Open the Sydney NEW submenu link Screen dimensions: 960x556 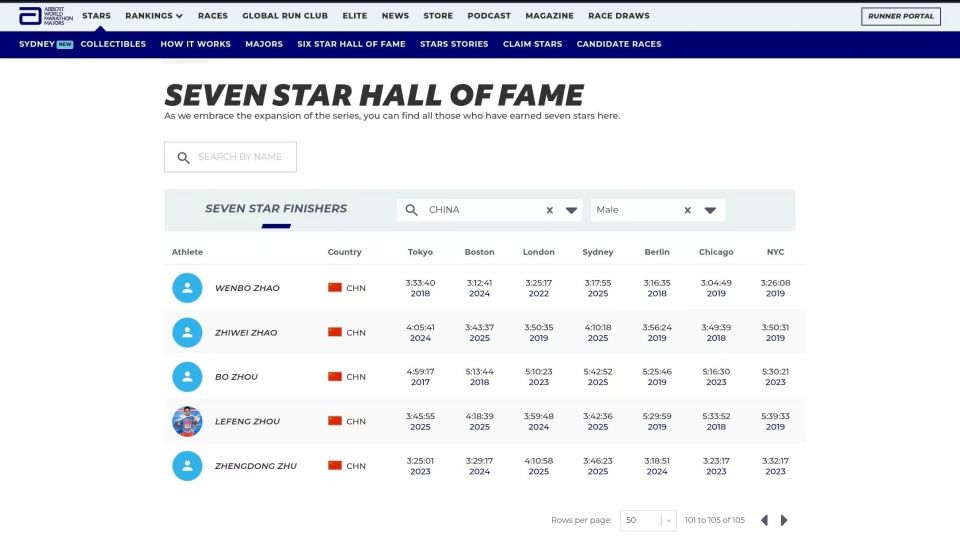pos(46,44)
